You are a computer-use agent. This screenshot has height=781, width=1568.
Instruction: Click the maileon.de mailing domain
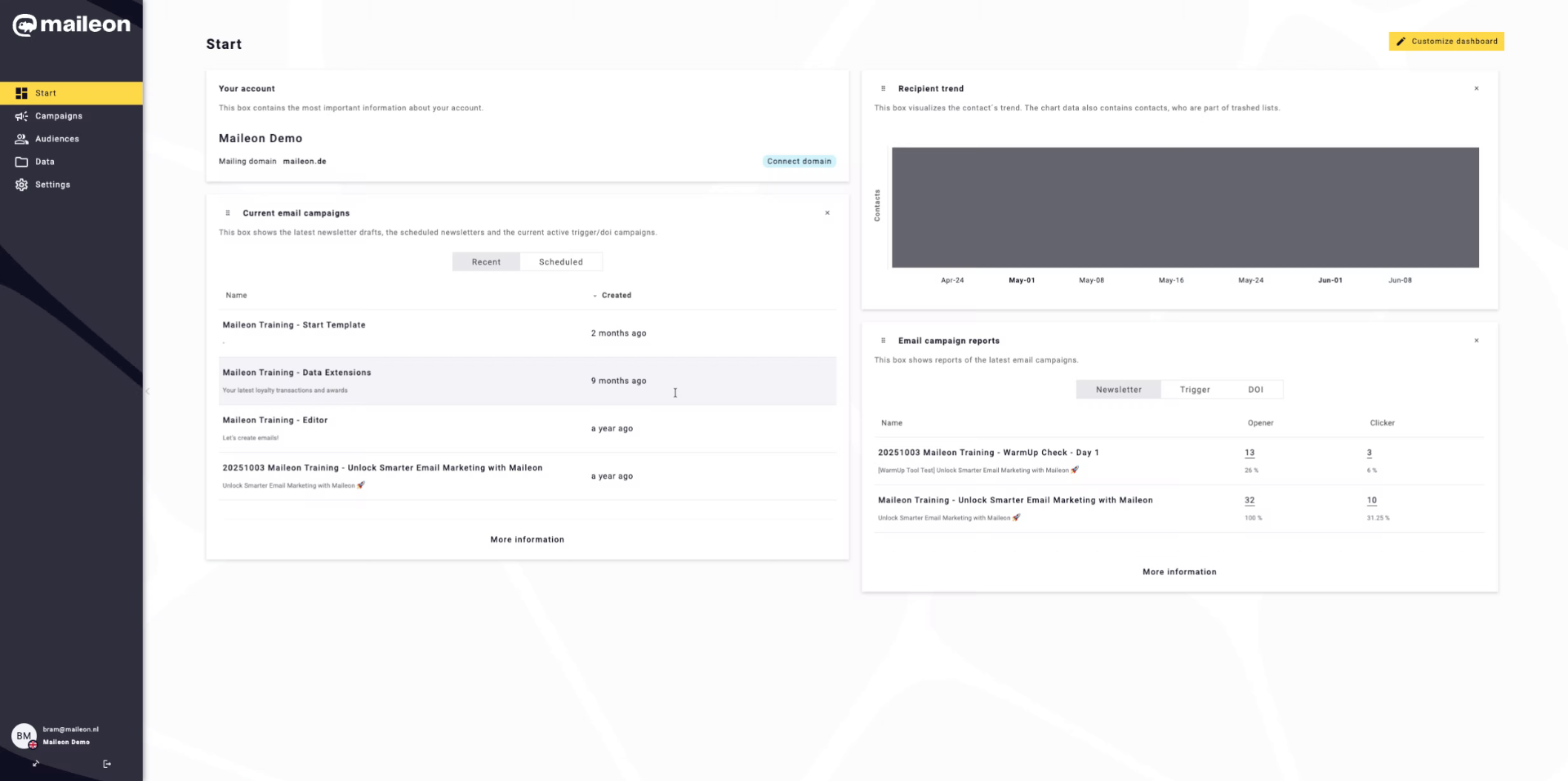pyautogui.click(x=305, y=162)
